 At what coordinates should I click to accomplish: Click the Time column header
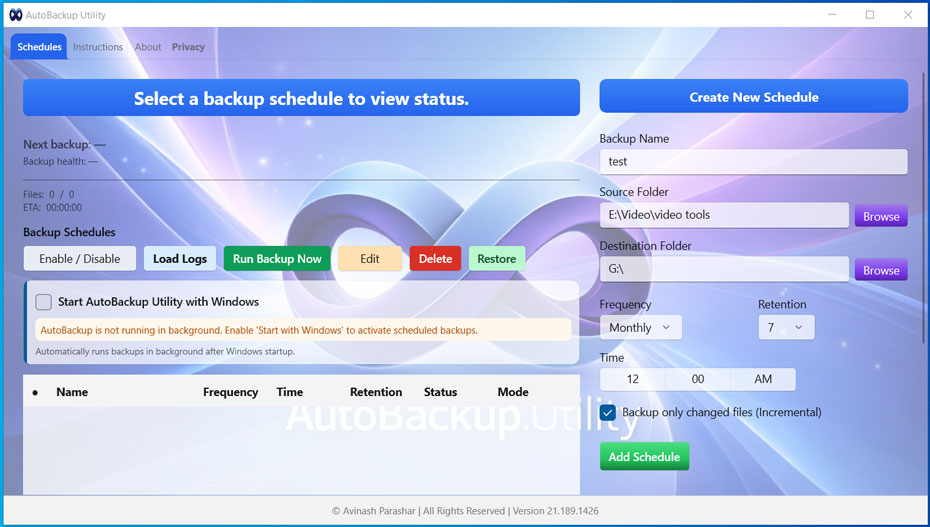289,392
